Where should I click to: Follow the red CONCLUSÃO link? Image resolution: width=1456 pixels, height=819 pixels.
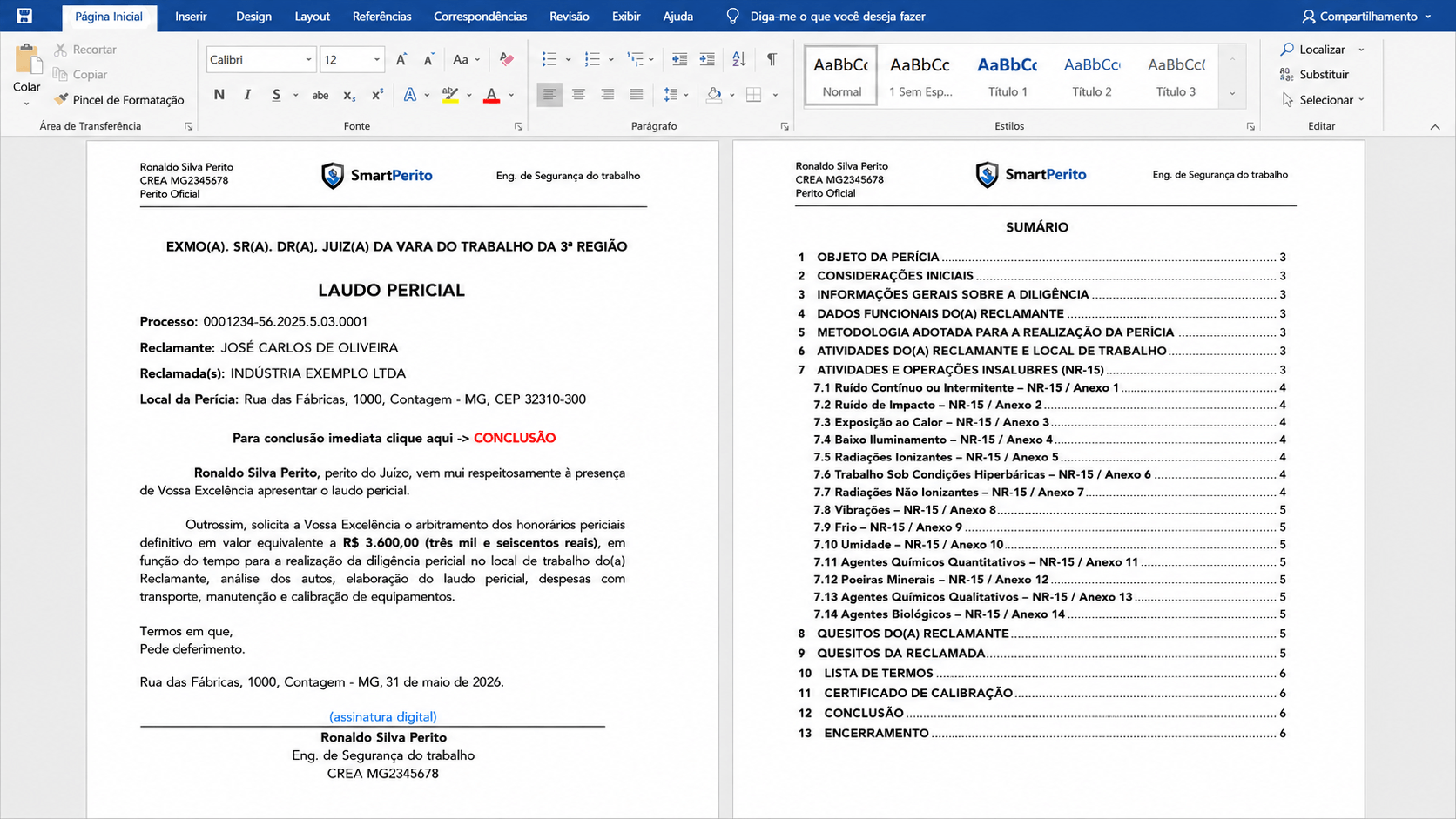(x=515, y=438)
